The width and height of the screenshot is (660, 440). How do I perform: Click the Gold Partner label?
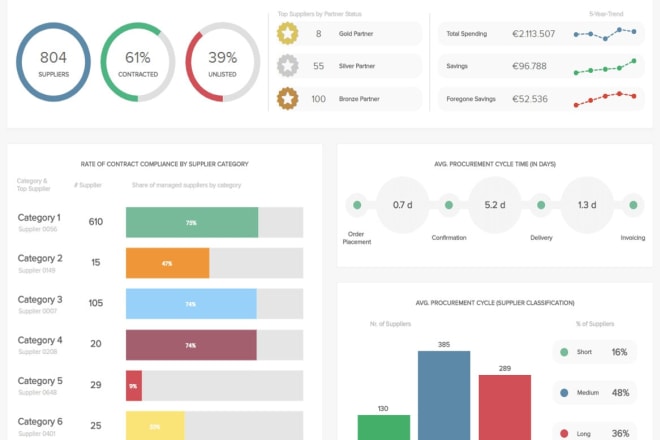pos(356,34)
